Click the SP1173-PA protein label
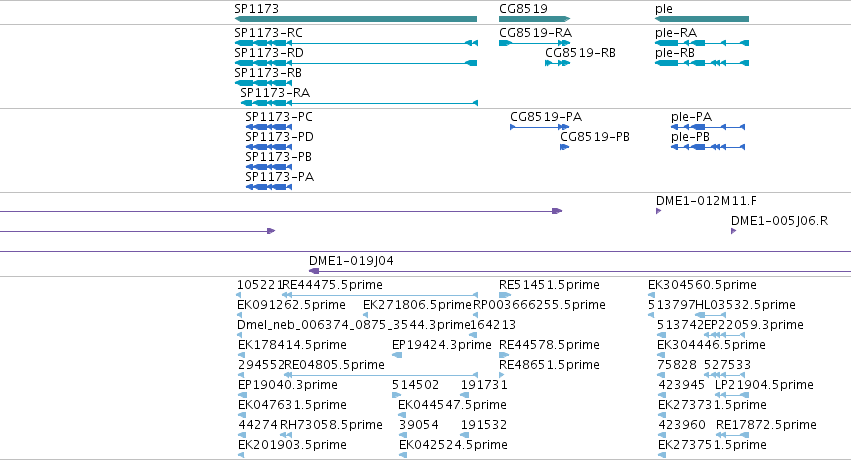Image resolution: width=851 pixels, height=460 pixels. pos(280,177)
